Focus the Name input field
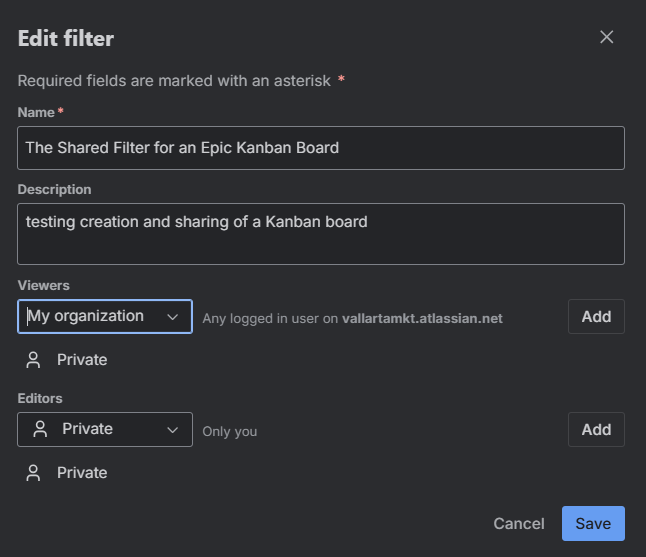The image size is (646, 557). pyautogui.click(x=321, y=148)
